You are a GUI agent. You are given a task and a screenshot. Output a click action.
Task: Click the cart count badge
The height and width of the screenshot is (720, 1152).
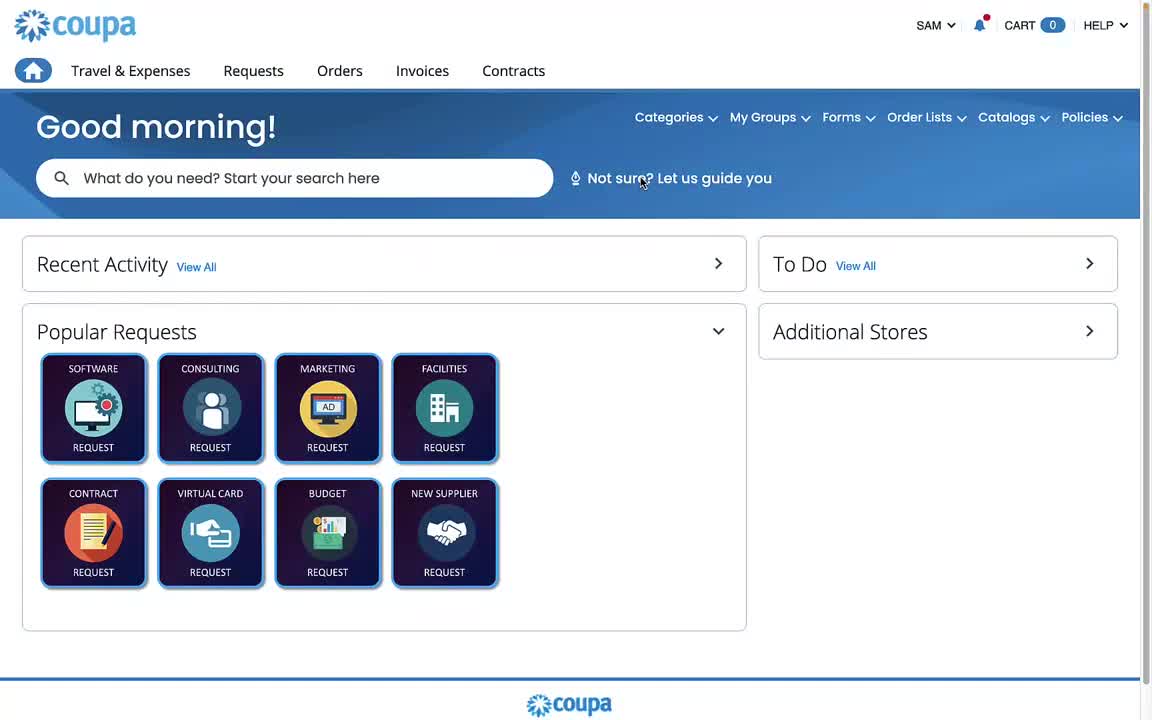(1052, 25)
